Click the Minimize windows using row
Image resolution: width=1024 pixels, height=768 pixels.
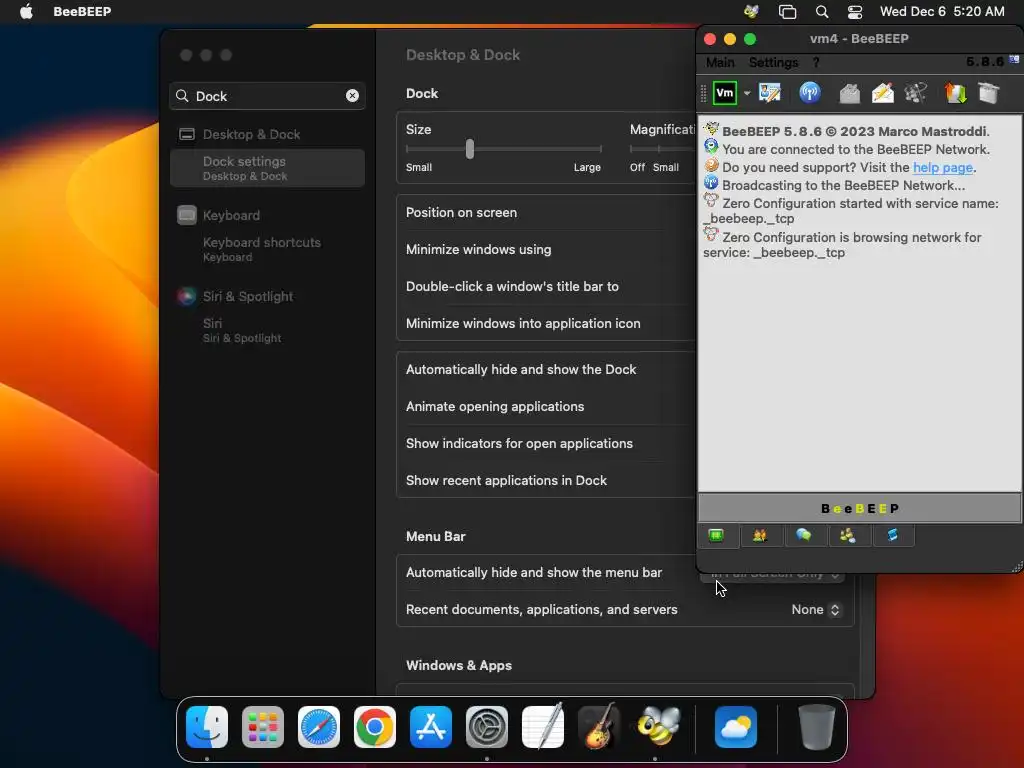click(x=546, y=249)
